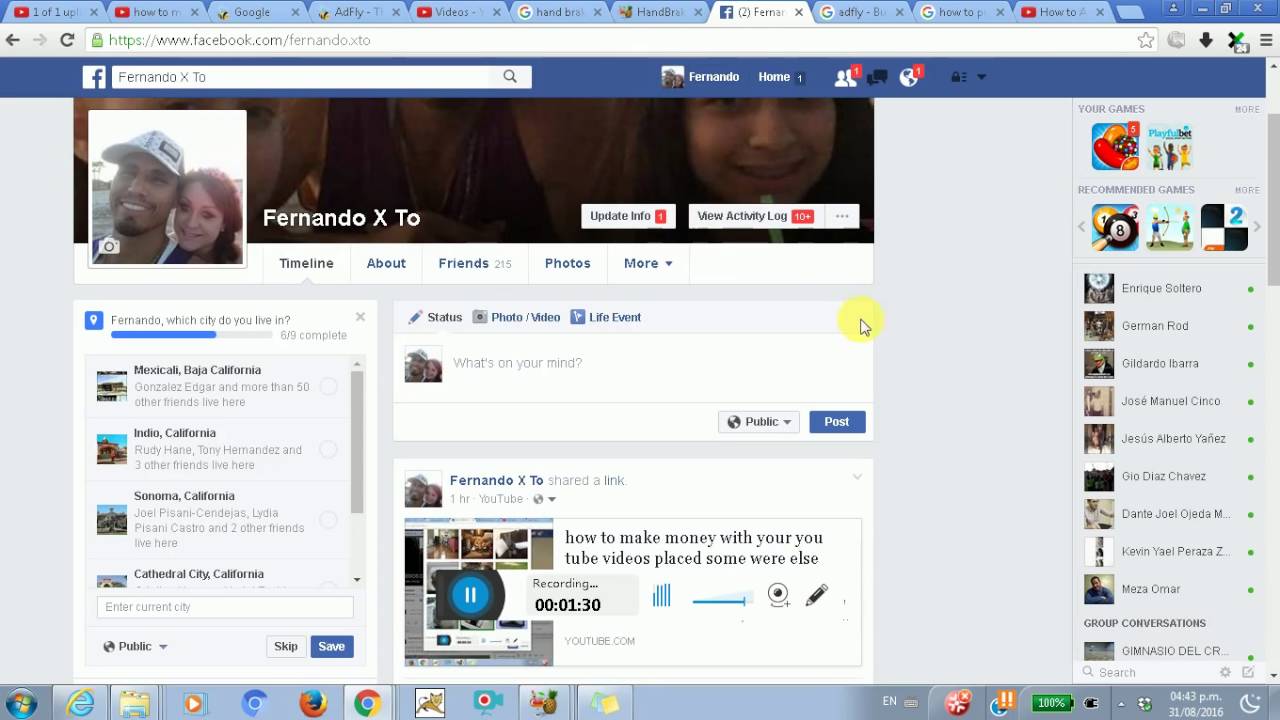Click the Facebook logo icon
This screenshot has height=720, width=1280.
point(95,77)
